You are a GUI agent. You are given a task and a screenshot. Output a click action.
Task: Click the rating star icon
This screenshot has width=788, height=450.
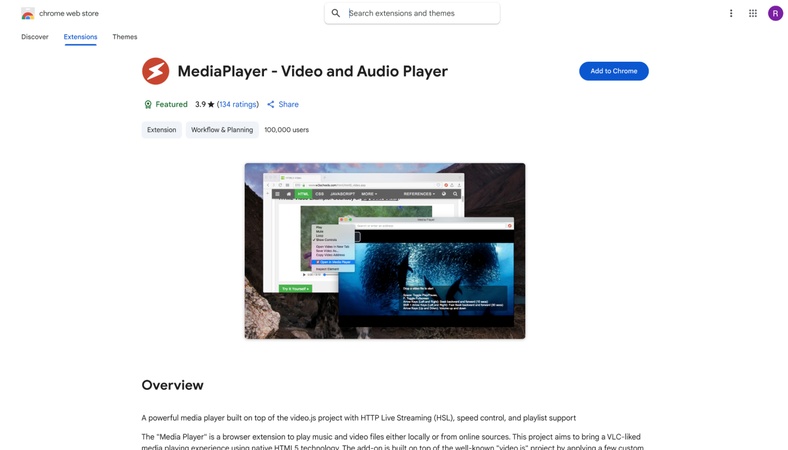(211, 105)
